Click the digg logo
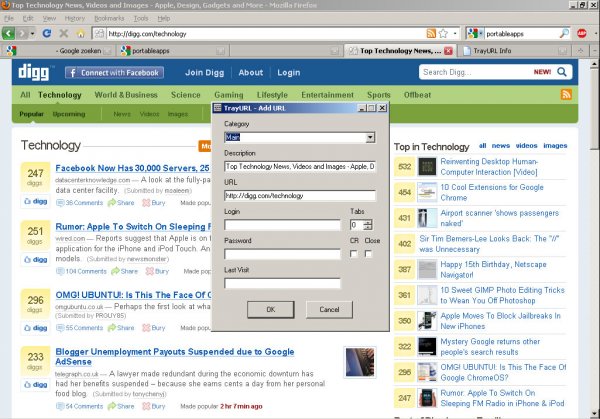Image resolution: width=600 pixels, height=419 pixels. coord(34,72)
